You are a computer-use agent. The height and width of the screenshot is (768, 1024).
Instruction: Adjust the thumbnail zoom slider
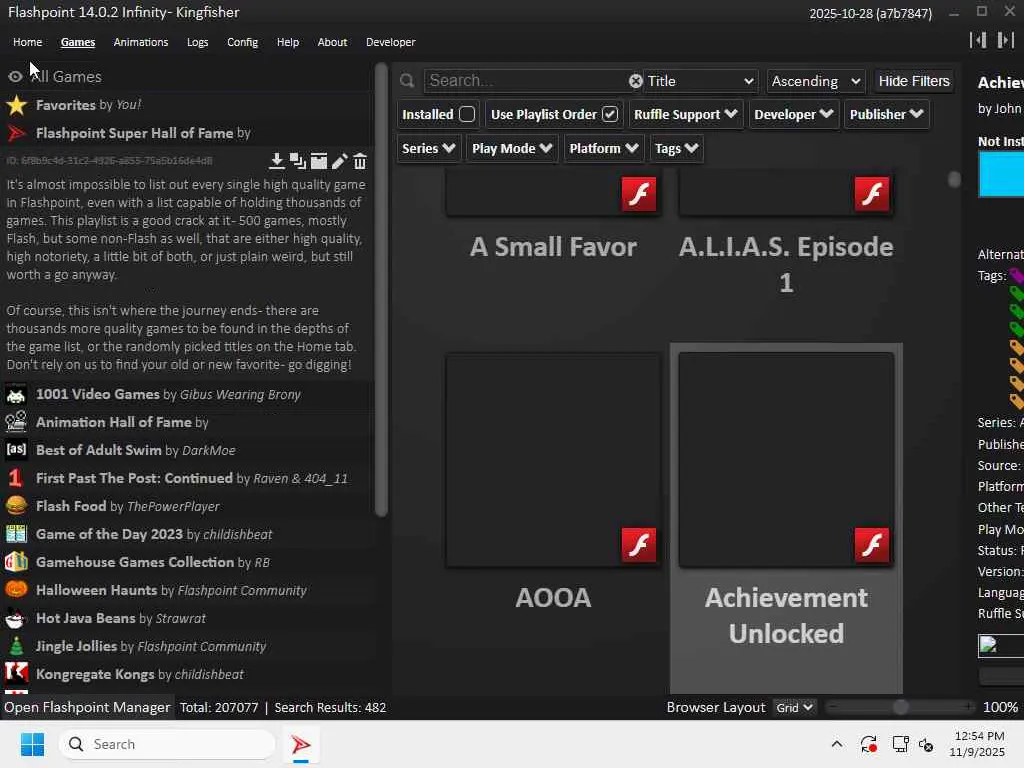901,707
